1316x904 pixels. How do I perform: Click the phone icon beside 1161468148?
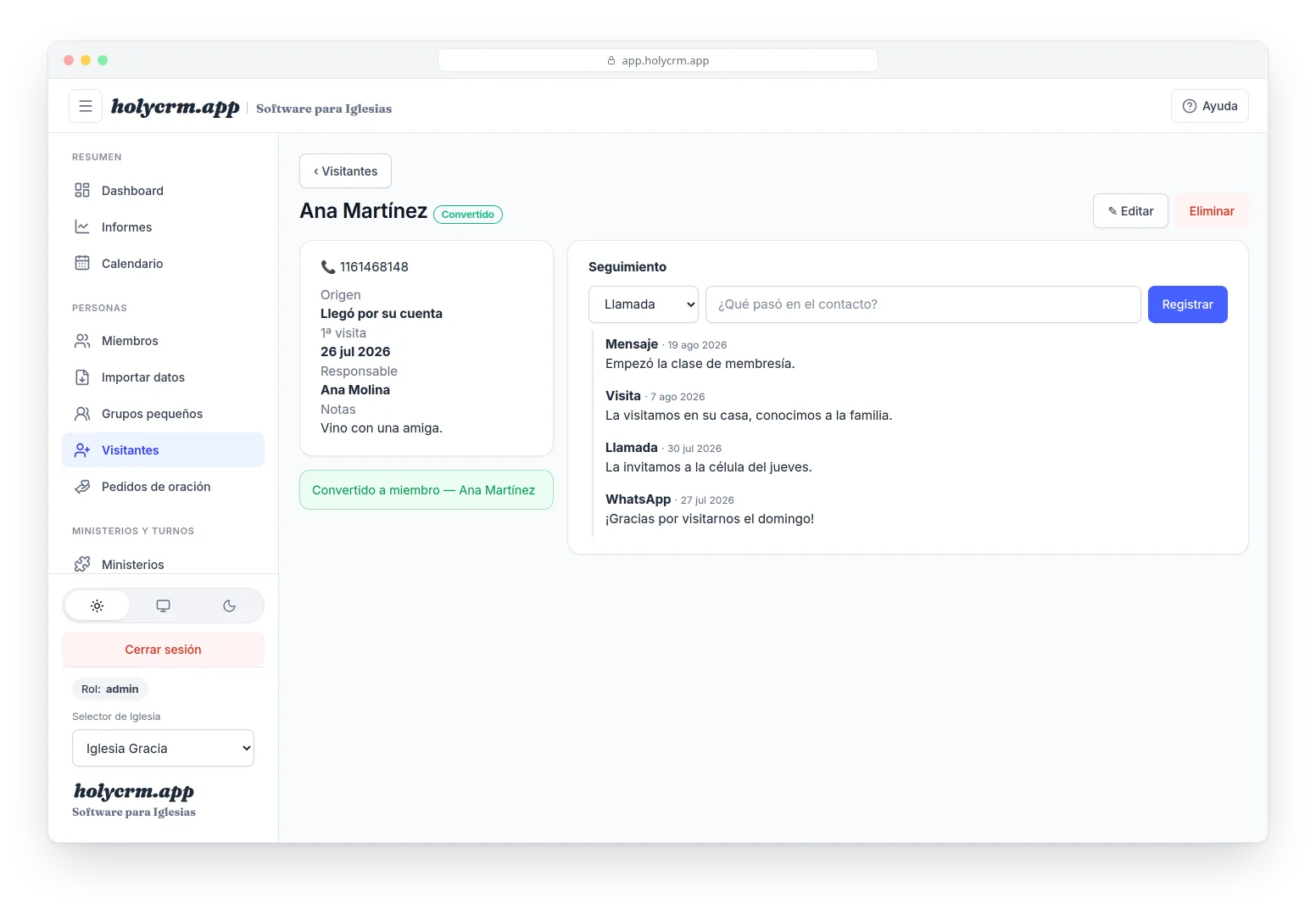click(328, 266)
